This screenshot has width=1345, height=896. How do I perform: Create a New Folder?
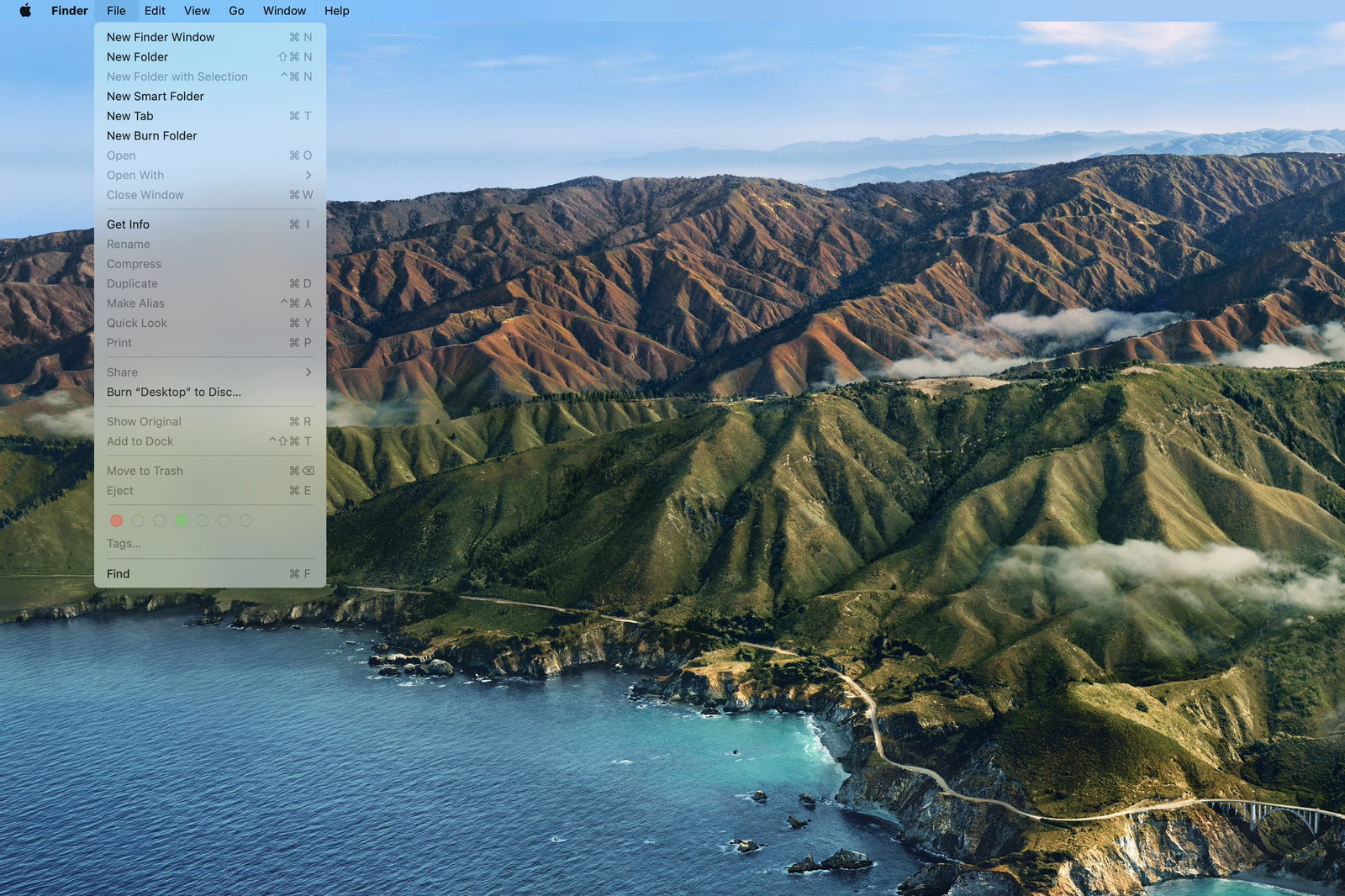coord(137,56)
